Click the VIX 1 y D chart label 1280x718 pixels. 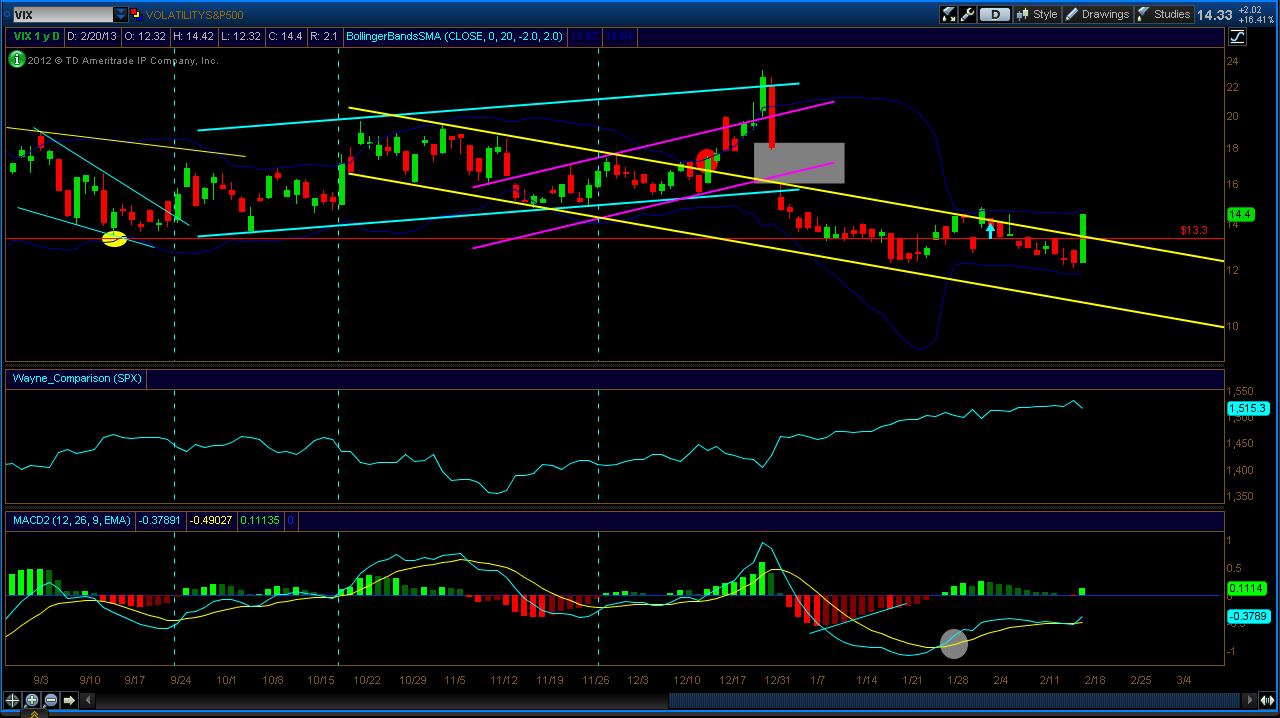click(37, 36)
